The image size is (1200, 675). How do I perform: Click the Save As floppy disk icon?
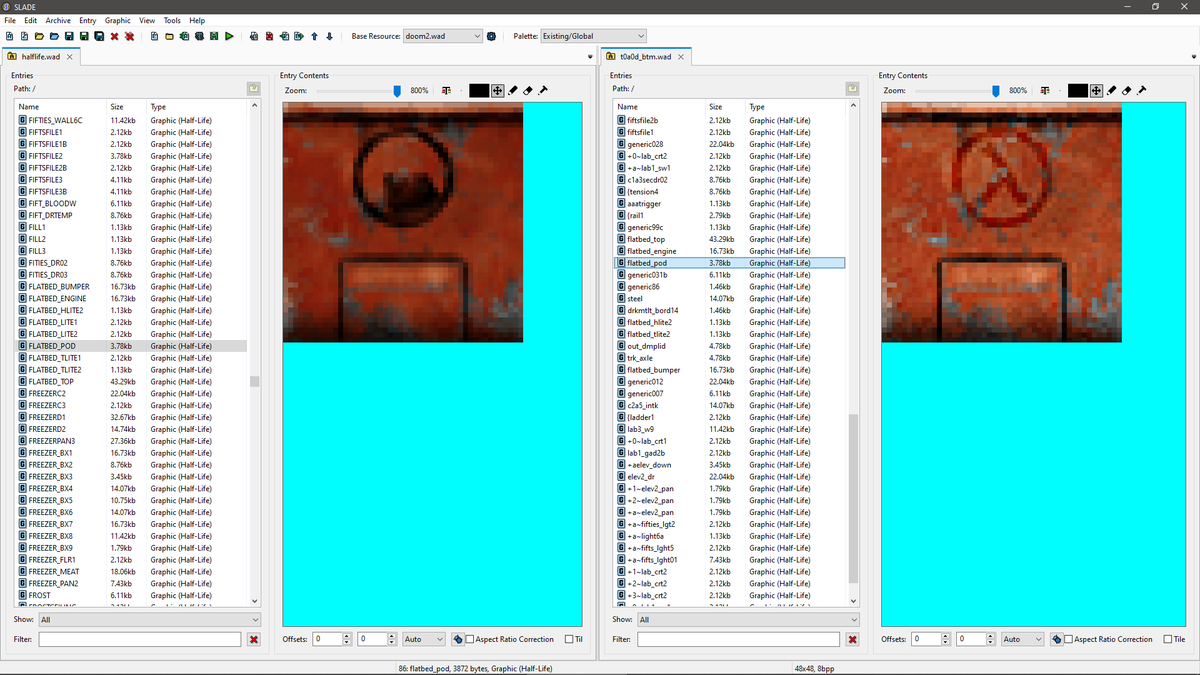tap(84, 36)
